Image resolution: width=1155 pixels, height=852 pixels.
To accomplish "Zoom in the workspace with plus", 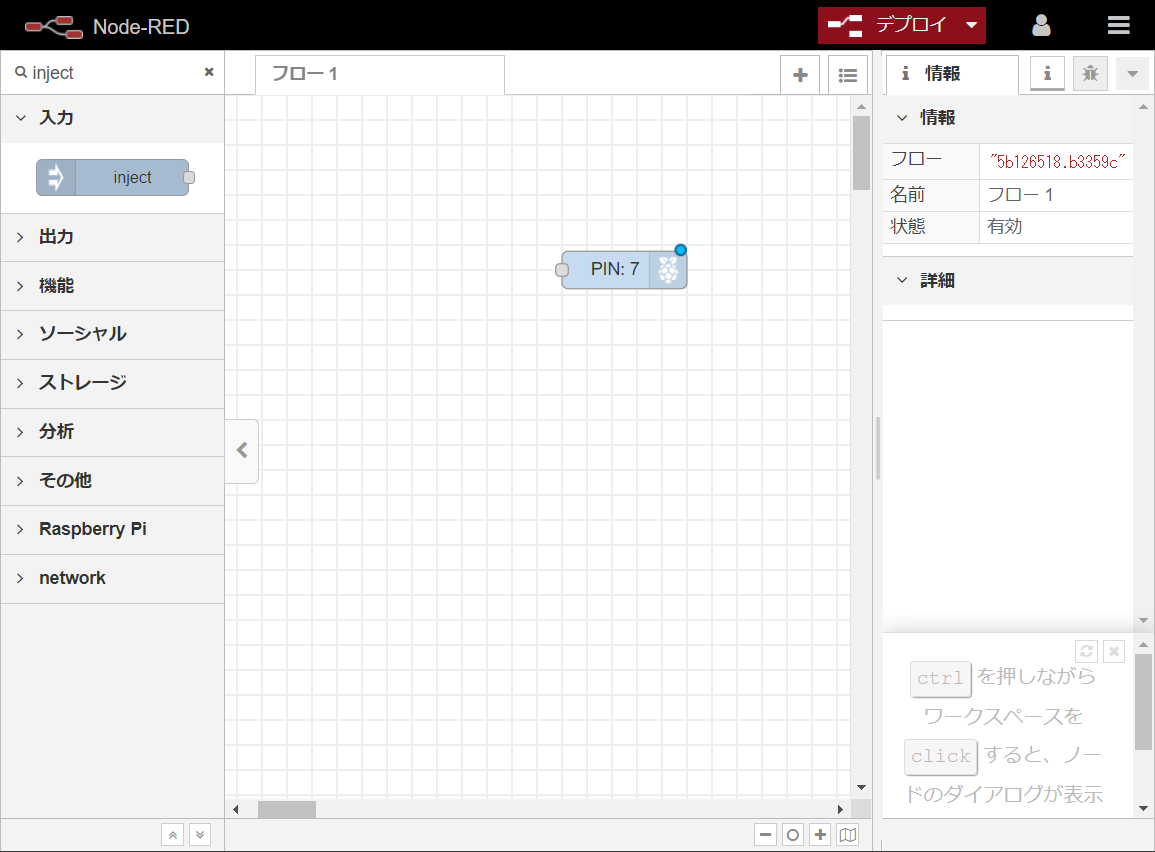I will pyautogui.click(x=820, y=835).
